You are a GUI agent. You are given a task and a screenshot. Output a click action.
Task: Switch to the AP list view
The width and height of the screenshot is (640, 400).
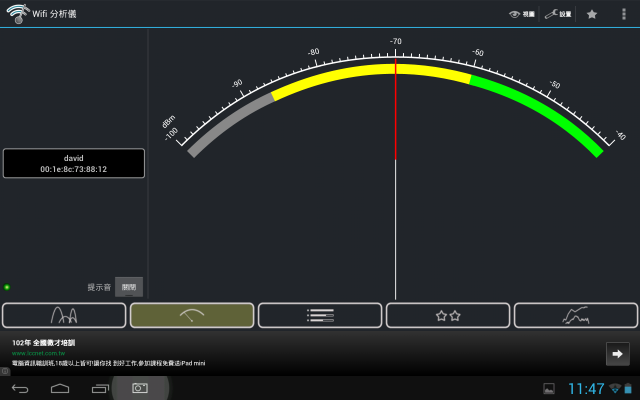tap(320, 315)
